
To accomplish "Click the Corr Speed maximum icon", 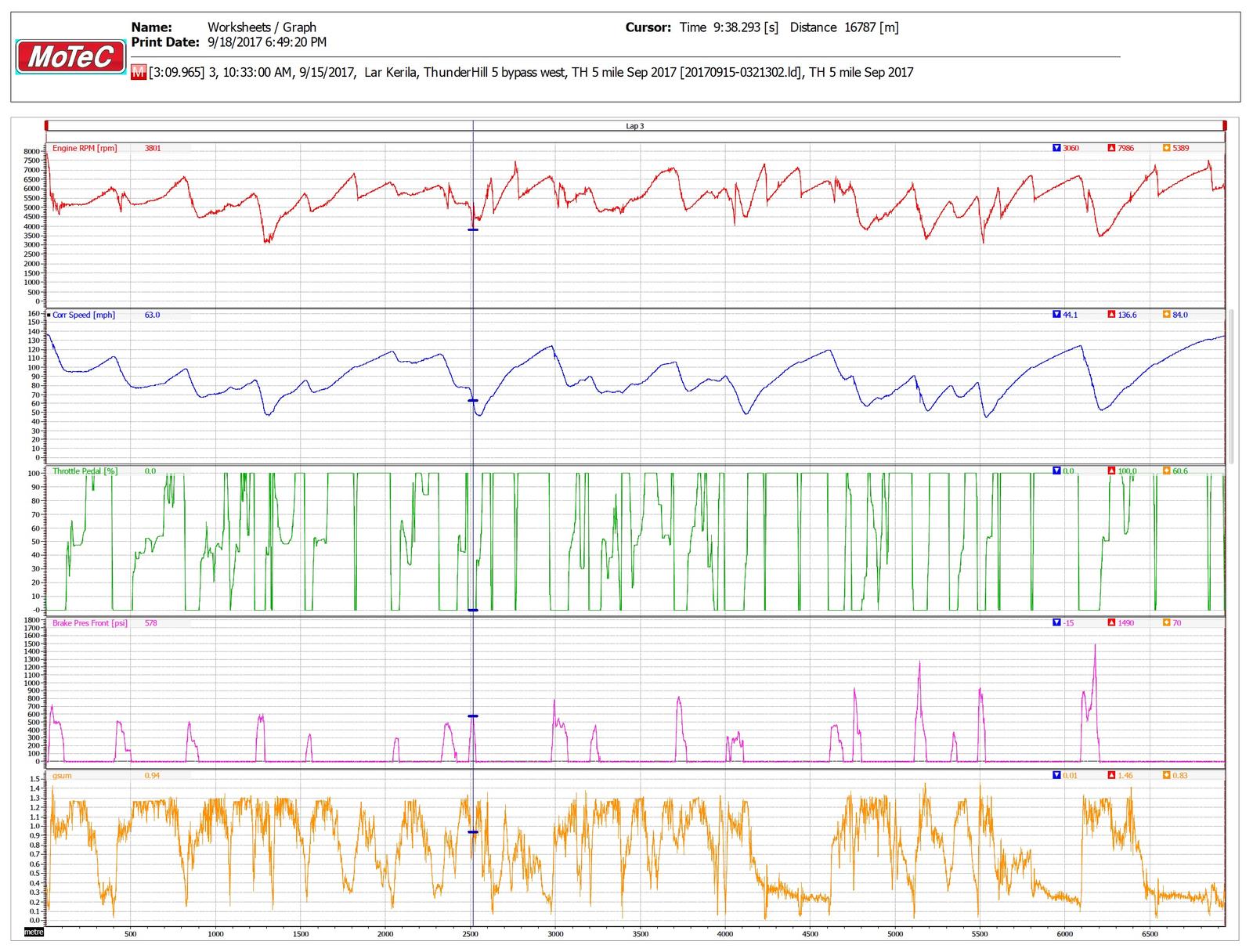I will [1111, 315].
